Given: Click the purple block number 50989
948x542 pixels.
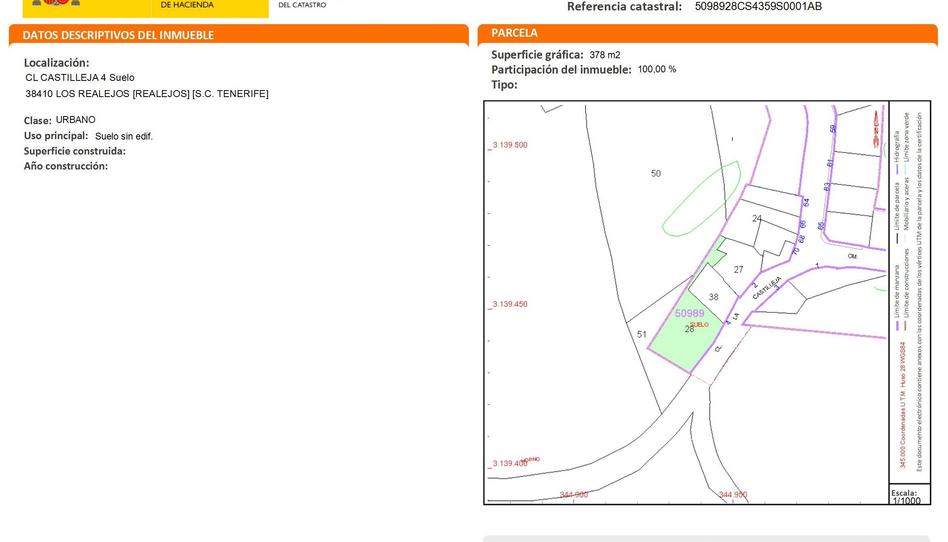Looking at the screenshot, I should pos(689,313).
